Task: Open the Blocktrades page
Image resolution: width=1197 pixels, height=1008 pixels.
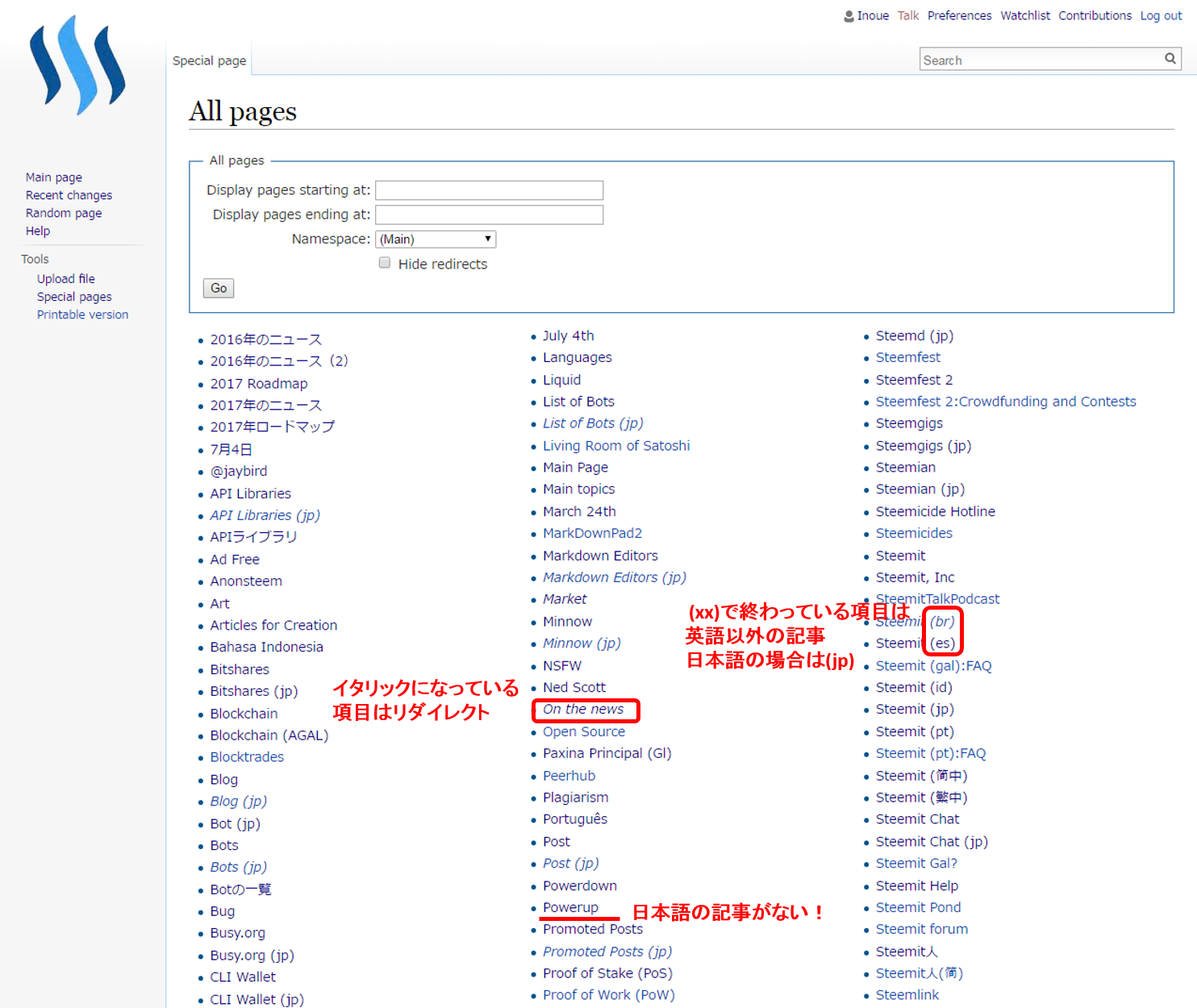Action: click(x=247, y=757)
